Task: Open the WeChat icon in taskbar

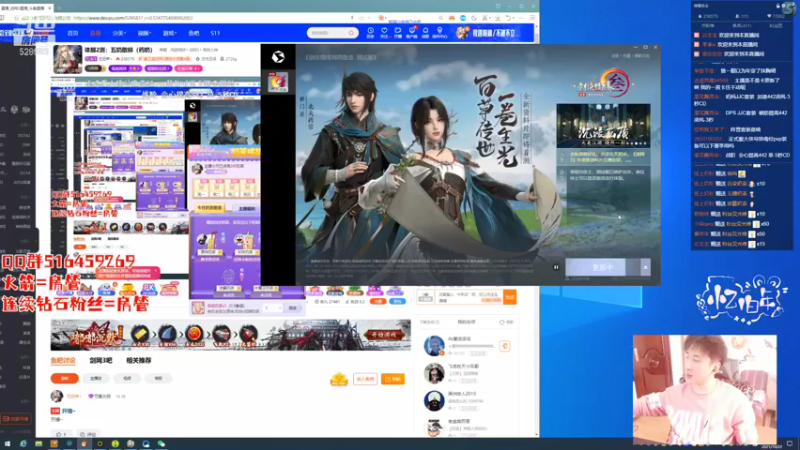Action: pos(161,444)
